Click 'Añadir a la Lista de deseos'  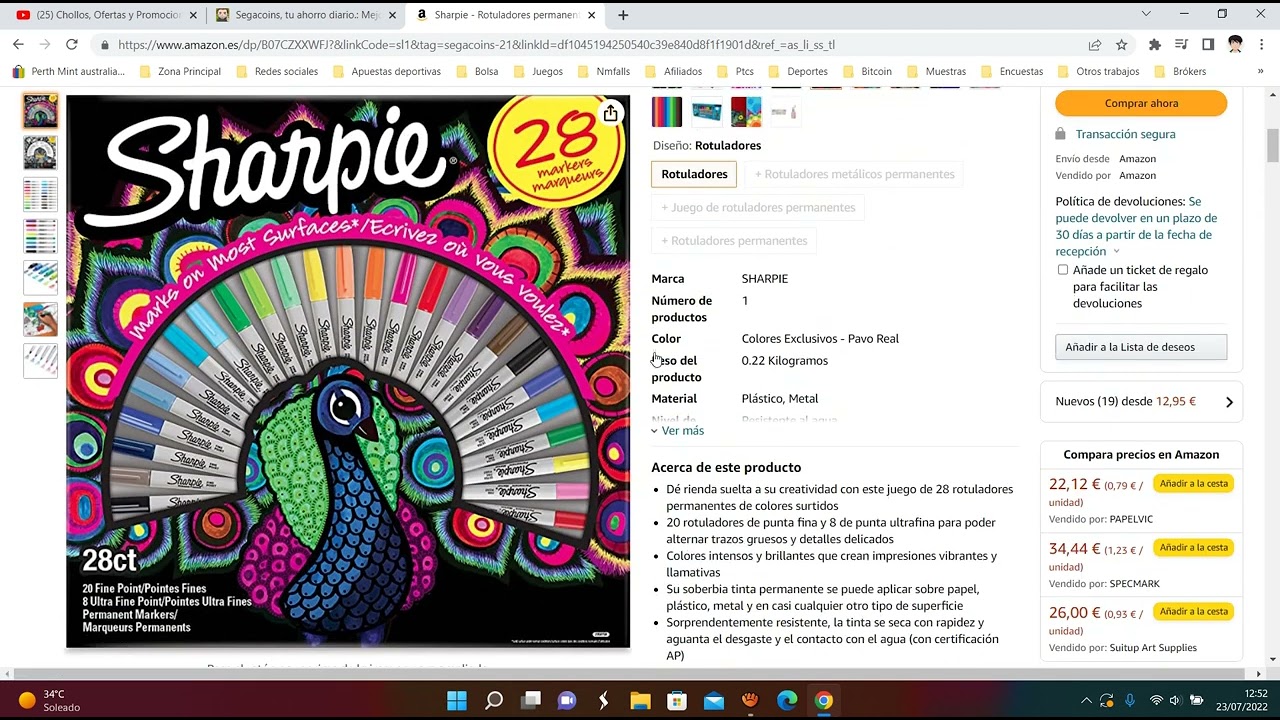[1141, 347]
